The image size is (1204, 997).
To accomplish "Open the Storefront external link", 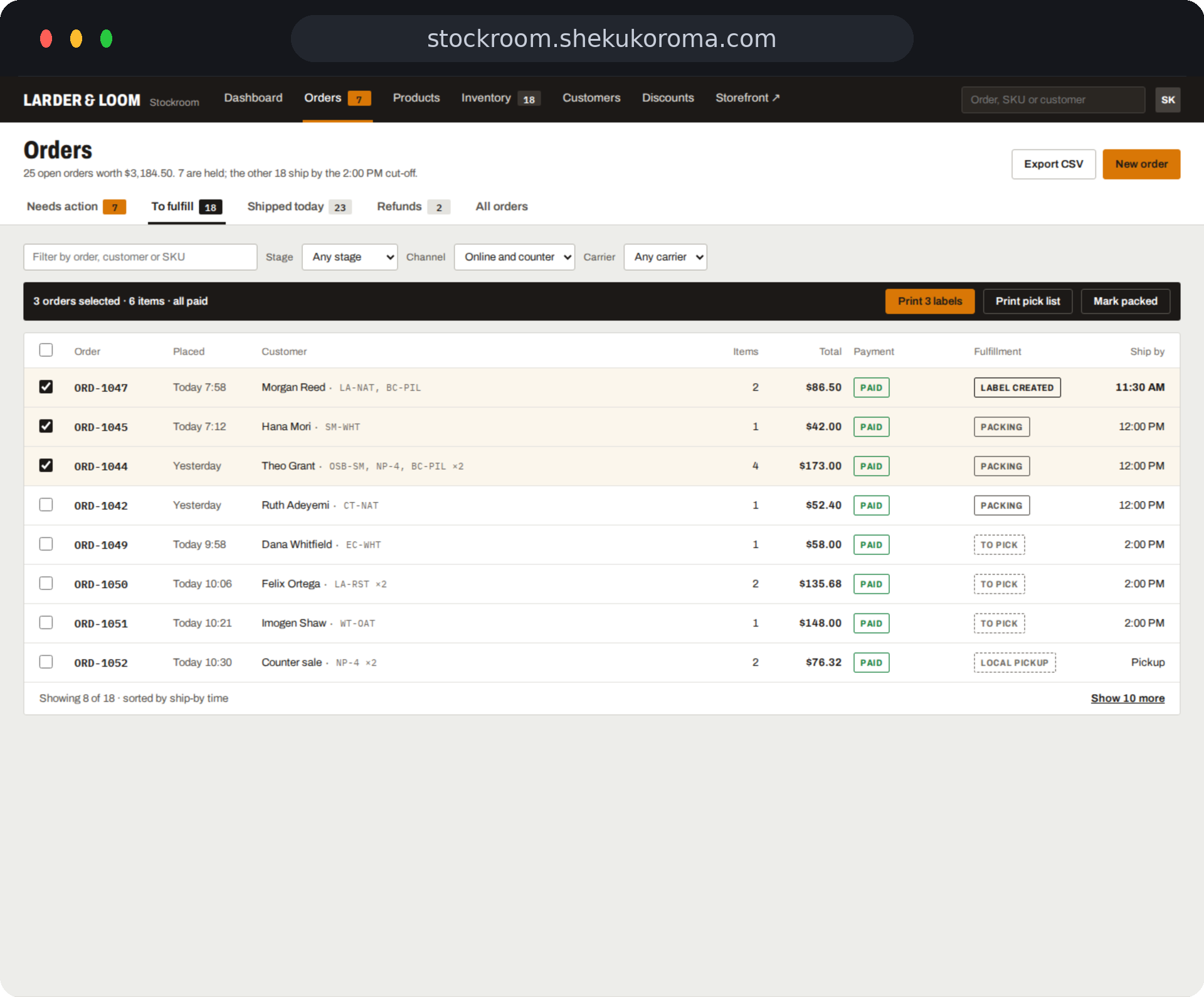I will pos(747,98).
